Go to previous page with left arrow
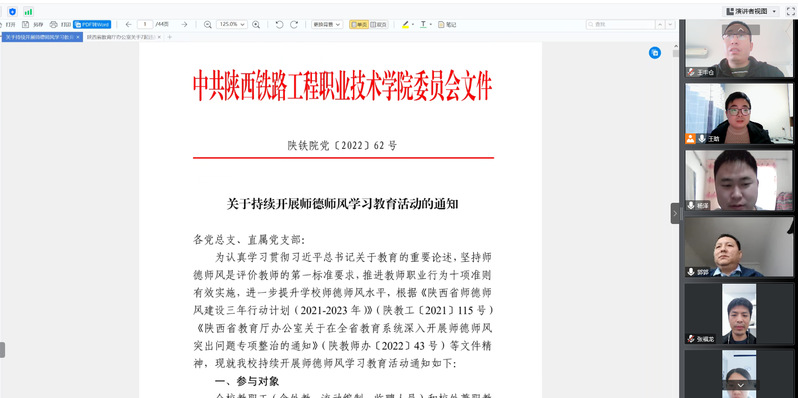798x398 pixels. pos(128,24)
